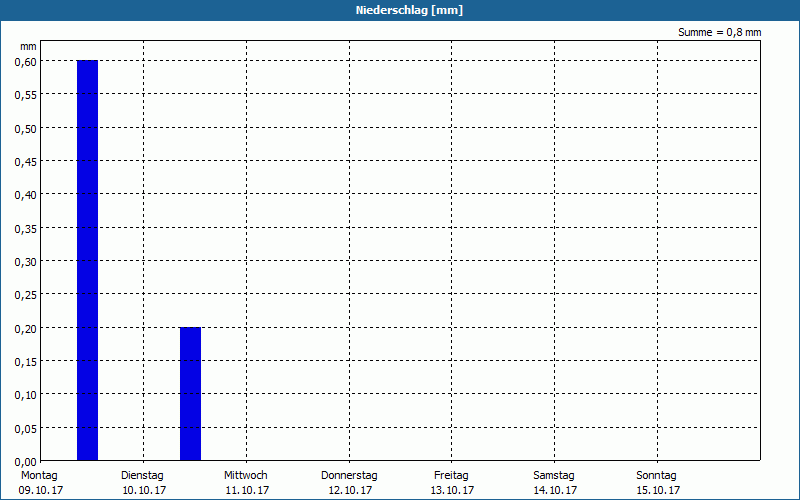Viewport: 800px width, 500px height.
Task: Click the Donnerstag day label
Action: pyautogui.click(x=349, y=476)
